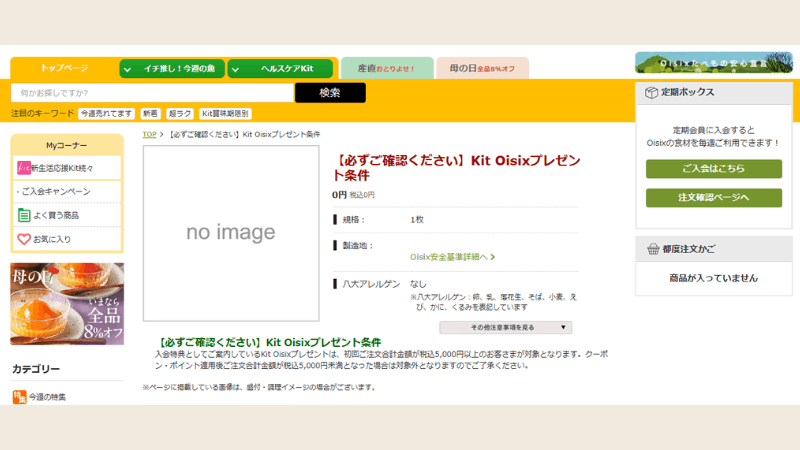Focus the 何かお探しですか search field
This screenshot has height=450, width=800.
[x=152, y=93]
